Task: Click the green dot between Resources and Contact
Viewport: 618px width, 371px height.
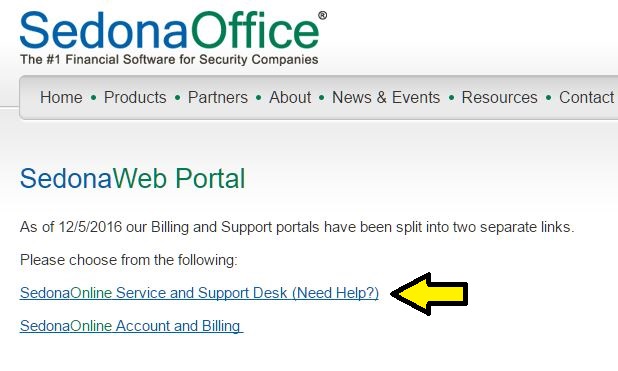Action: (548, 97)
